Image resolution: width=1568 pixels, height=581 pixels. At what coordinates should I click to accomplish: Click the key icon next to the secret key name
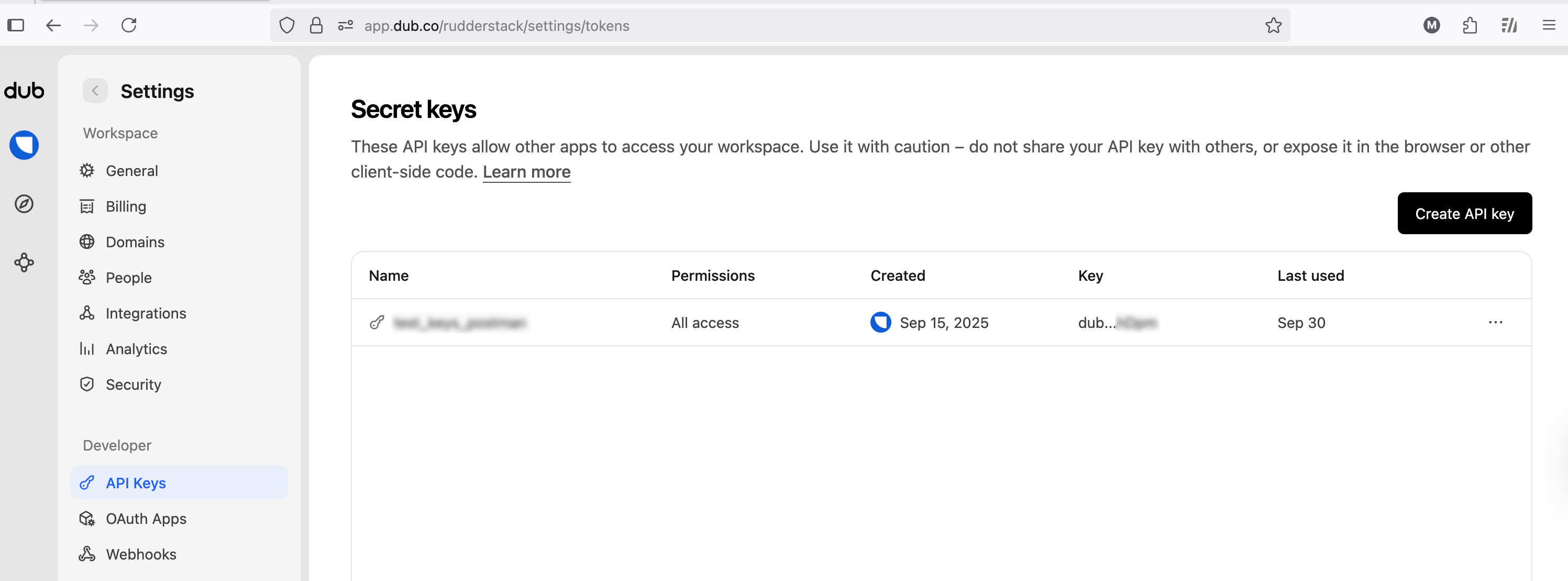tap(377, 323)
